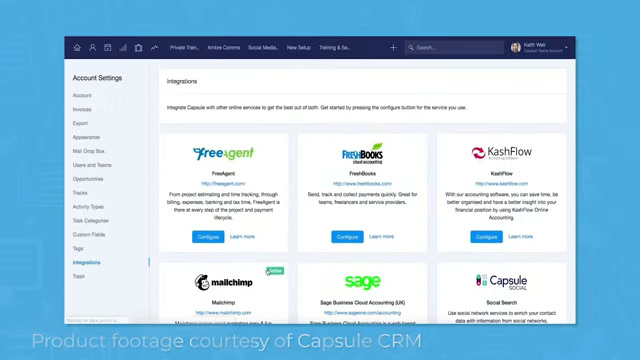Select Tags in settings sidebar
The height and width of the screenshot is (360, 640).
(x=78, y=249)
